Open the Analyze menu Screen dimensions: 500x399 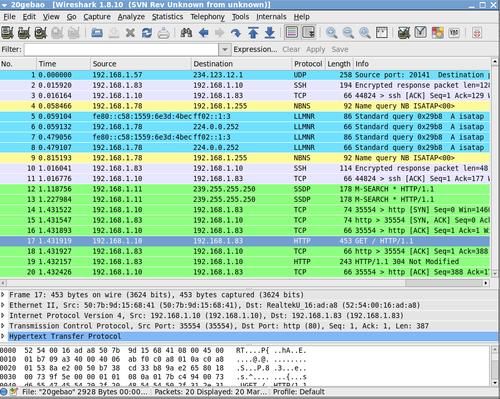(131, 17)
